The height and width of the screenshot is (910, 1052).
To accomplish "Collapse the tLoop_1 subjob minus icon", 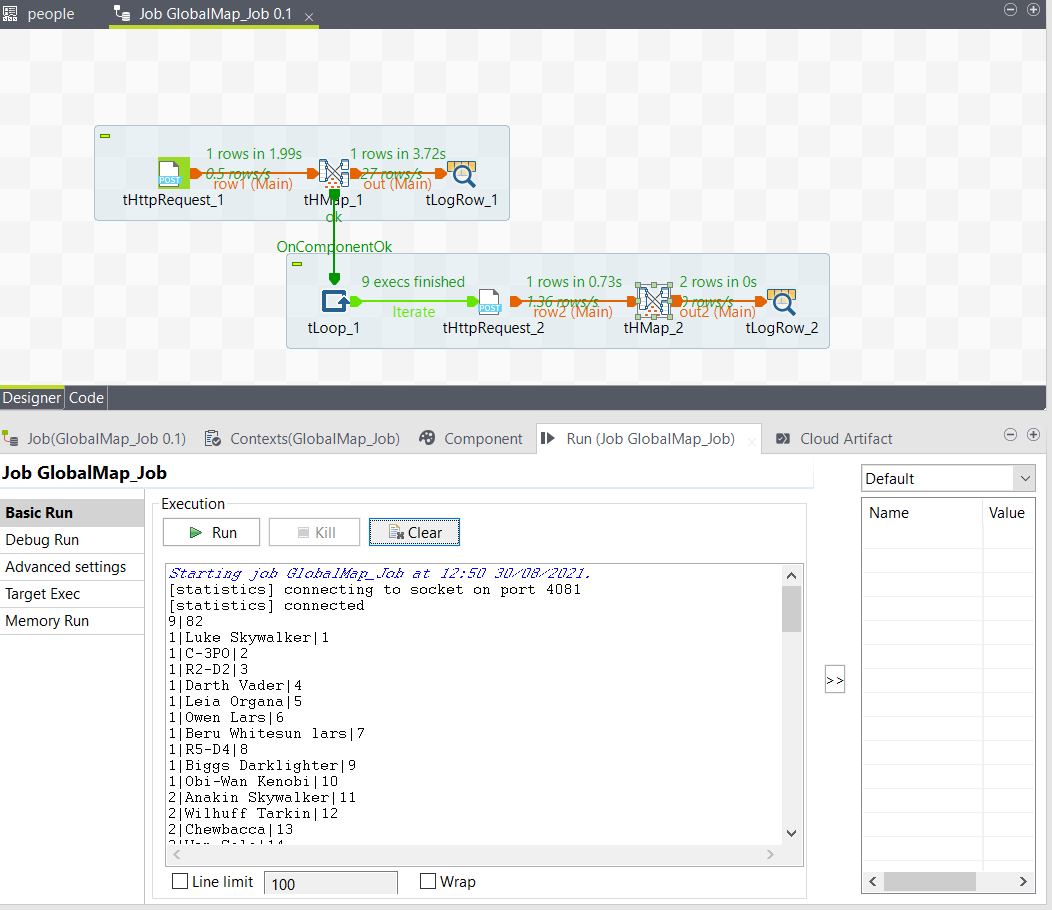I will 297,264.
